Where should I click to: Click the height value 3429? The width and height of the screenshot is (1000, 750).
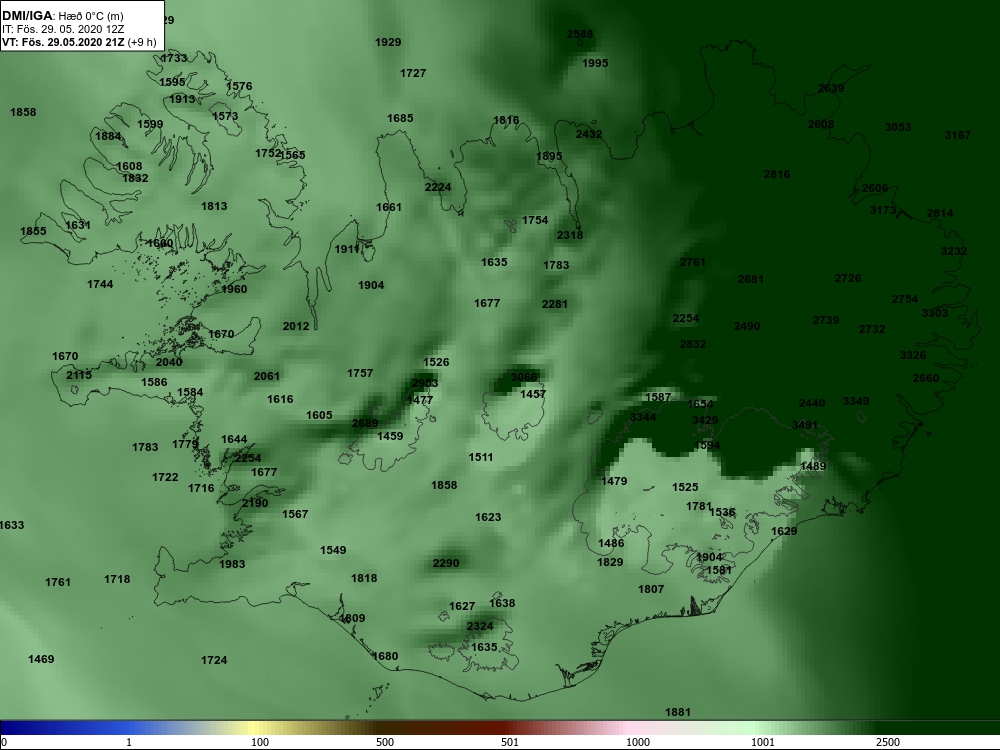coord(705,420)
